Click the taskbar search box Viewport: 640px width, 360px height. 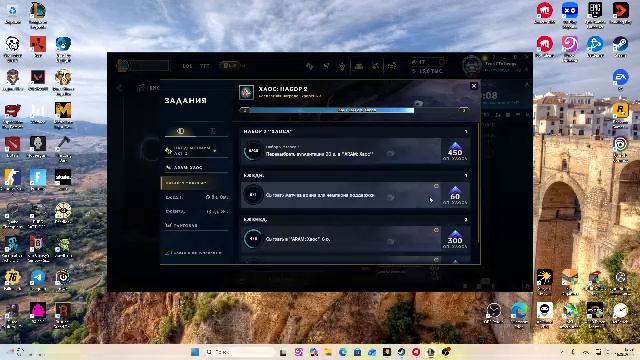(239, 352)
